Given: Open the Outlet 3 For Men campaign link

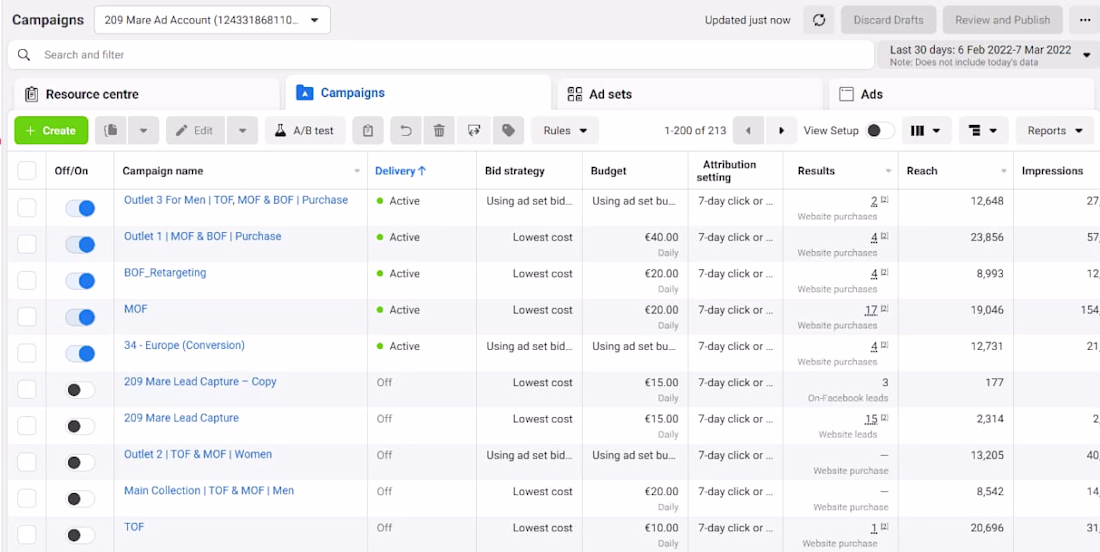Looking at the screenshot, I should click(x=236, y=200).
